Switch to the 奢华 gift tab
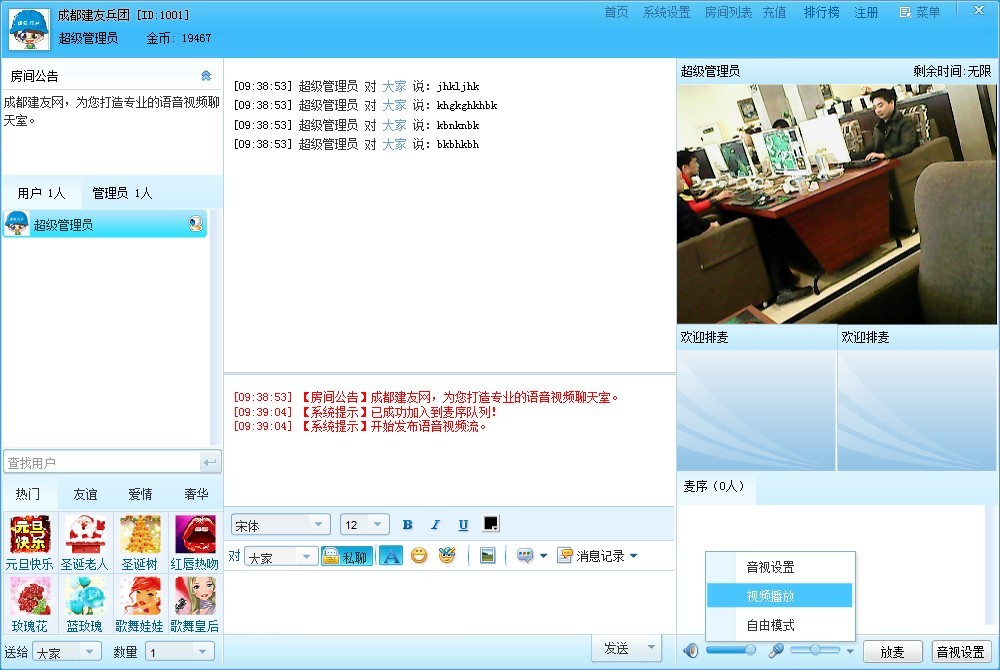This screenshot has height=670, width=1000. click(x=196, y=494)
